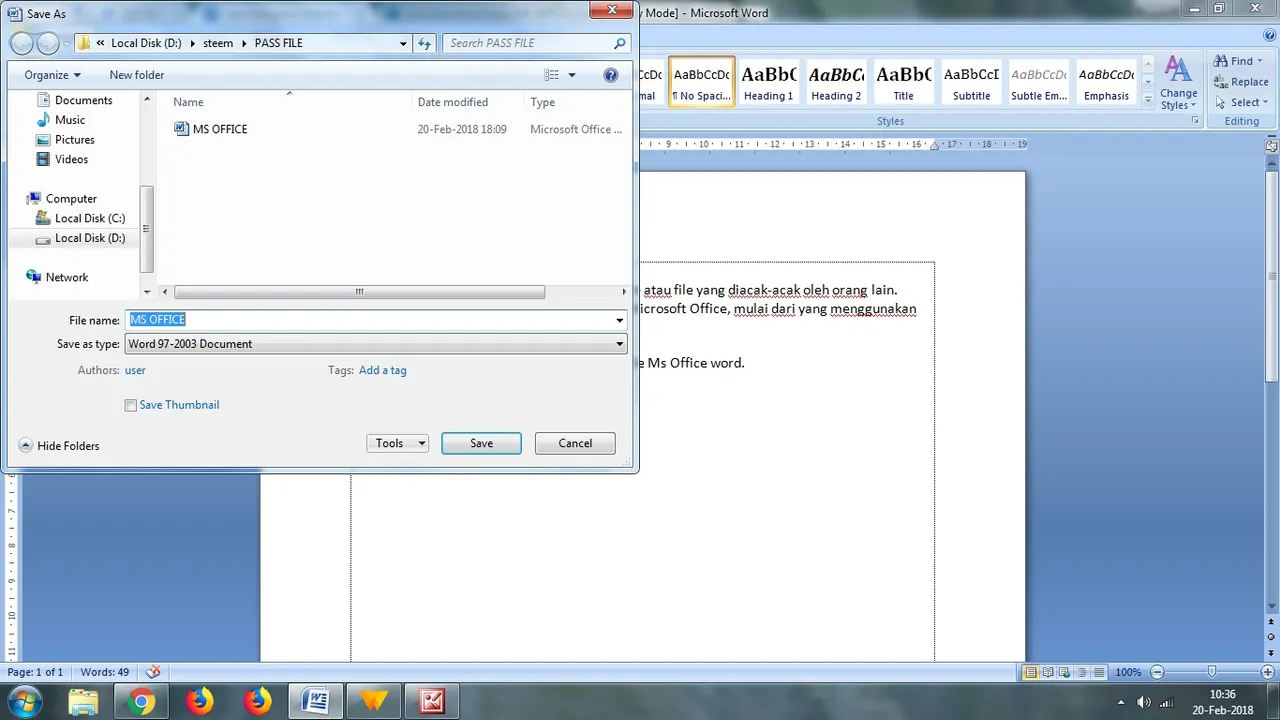Click the Forward navigation arrow in Save As
The height and width of the screenshot is (720, 1280).
(x=48, y=44)
